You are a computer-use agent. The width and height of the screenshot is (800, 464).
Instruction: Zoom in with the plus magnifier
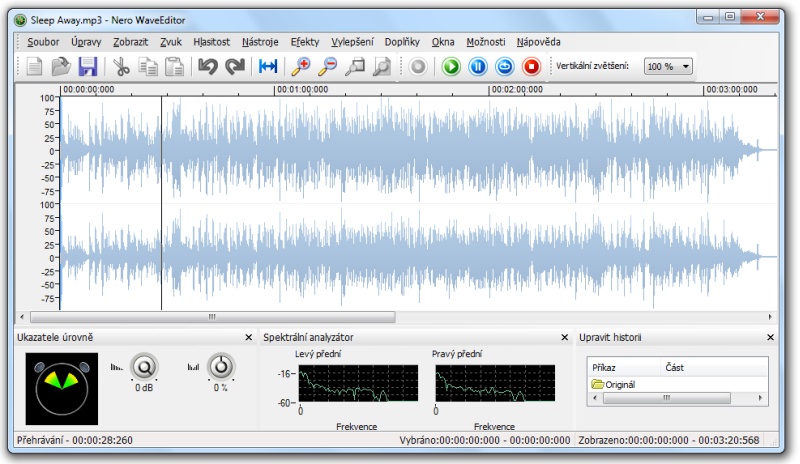click(301, 66)
